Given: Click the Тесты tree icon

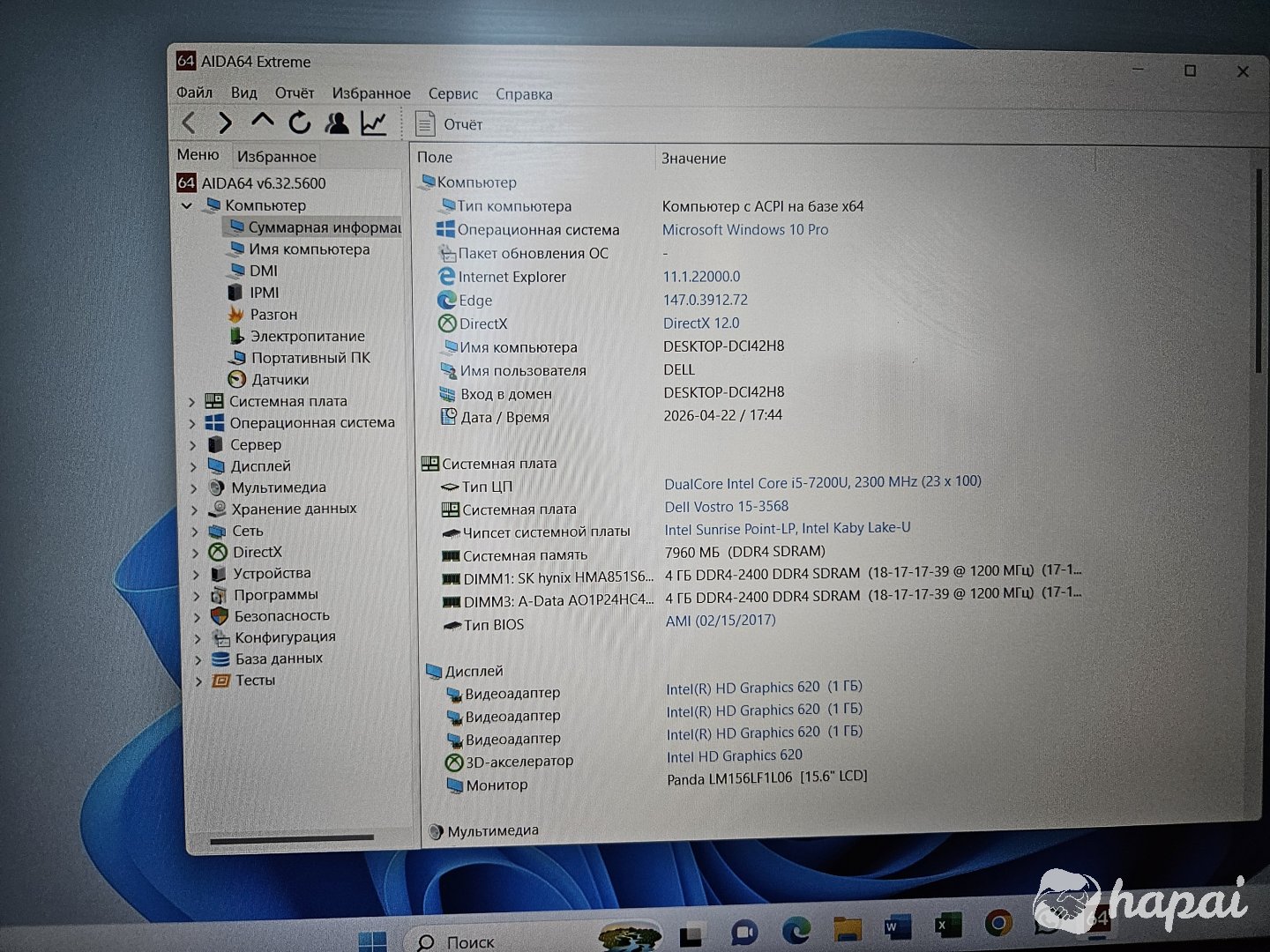Looking at the screenshot, I should (221, 681).
